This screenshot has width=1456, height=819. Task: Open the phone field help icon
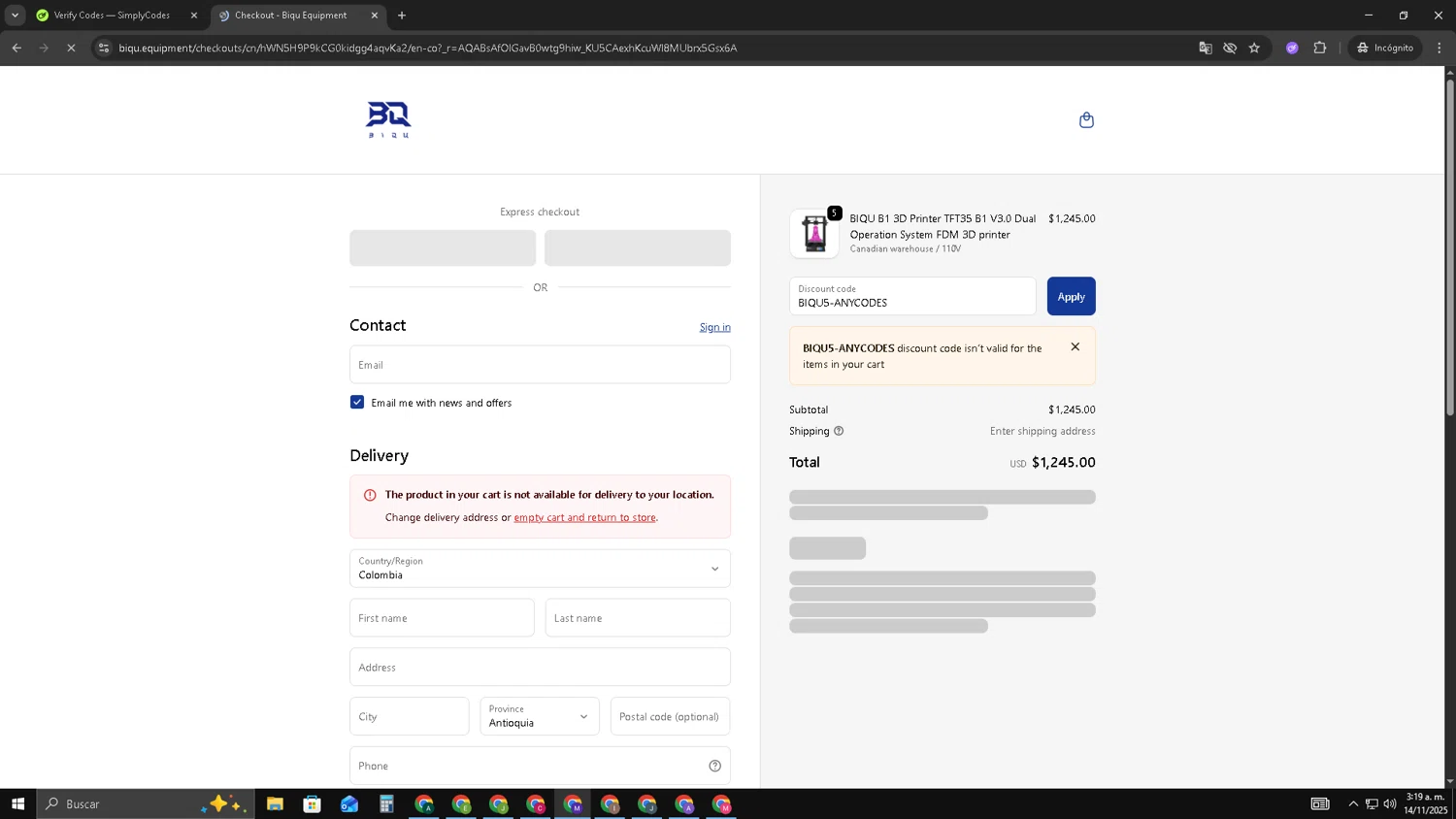click(714, 766)
